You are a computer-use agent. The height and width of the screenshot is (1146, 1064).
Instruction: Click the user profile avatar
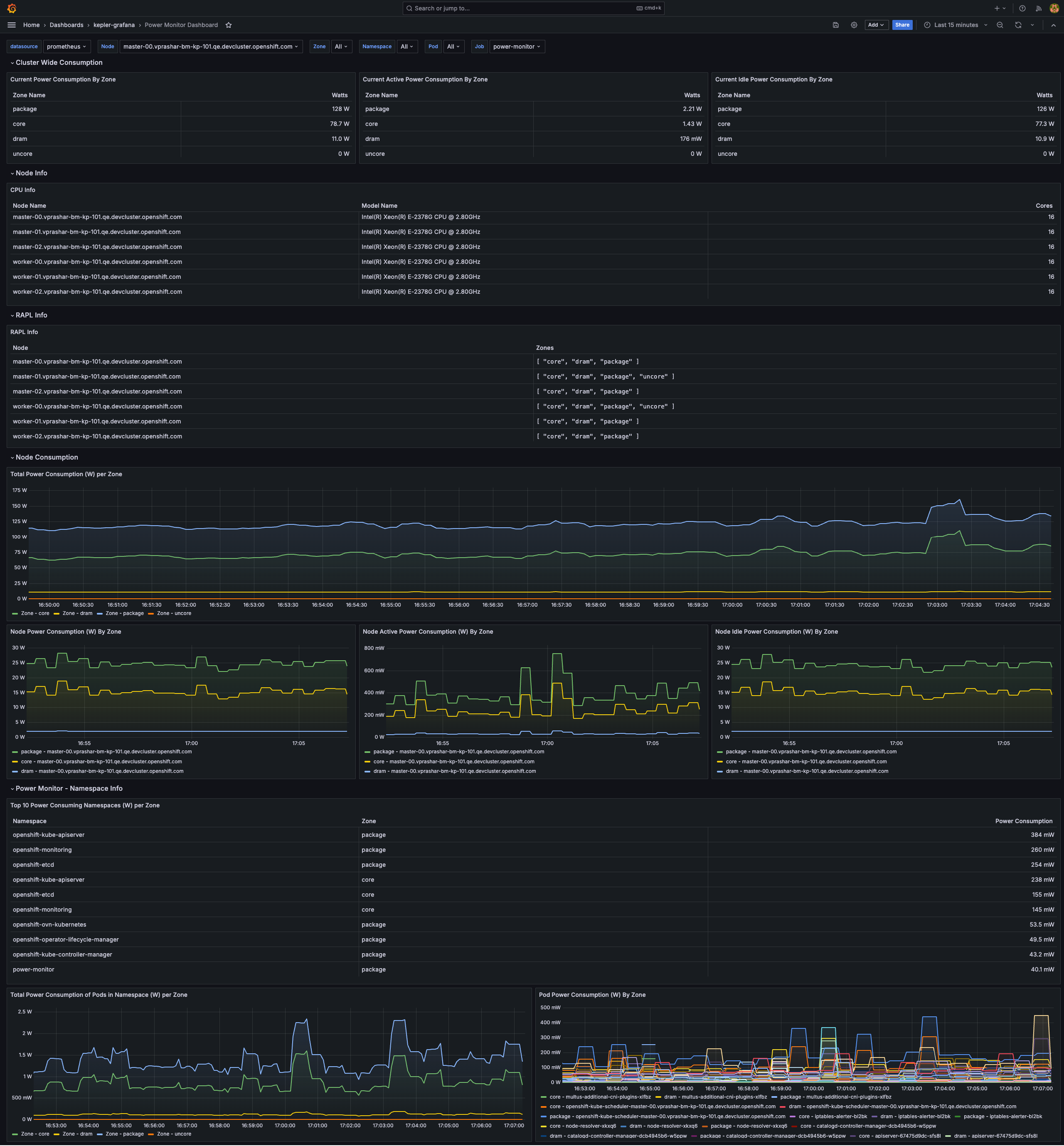tap(1054, 8)
